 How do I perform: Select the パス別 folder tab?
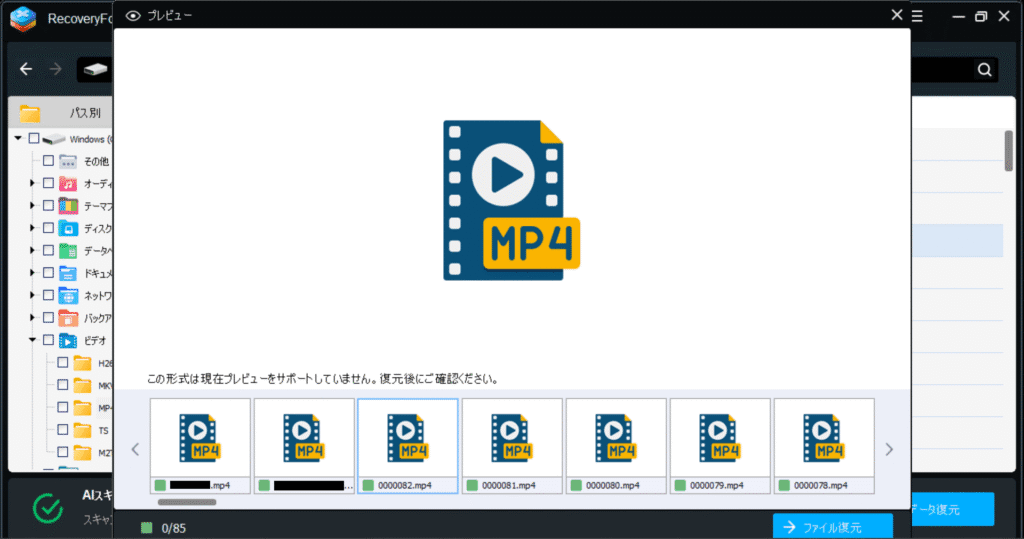[x=61, y=113]
